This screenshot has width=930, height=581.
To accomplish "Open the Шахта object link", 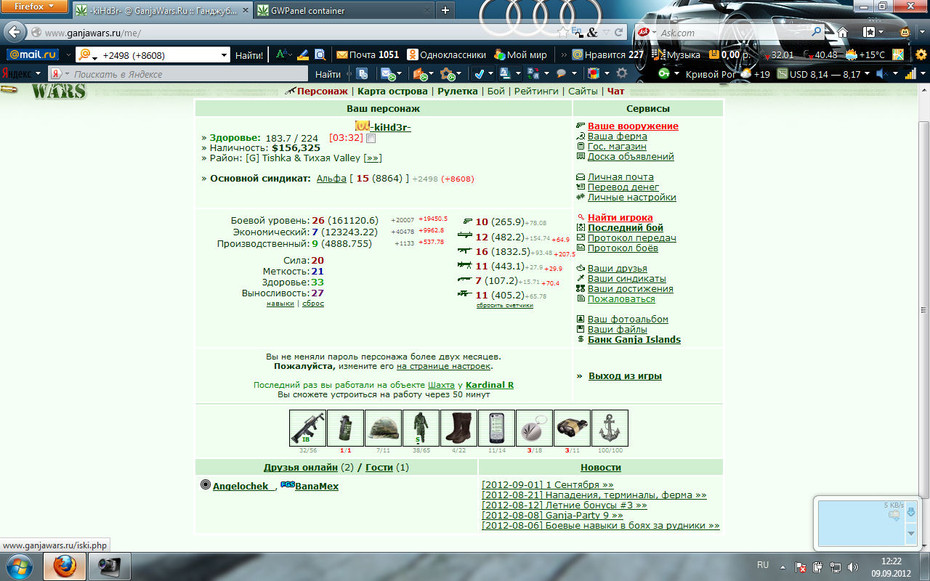I will point(441,385).
